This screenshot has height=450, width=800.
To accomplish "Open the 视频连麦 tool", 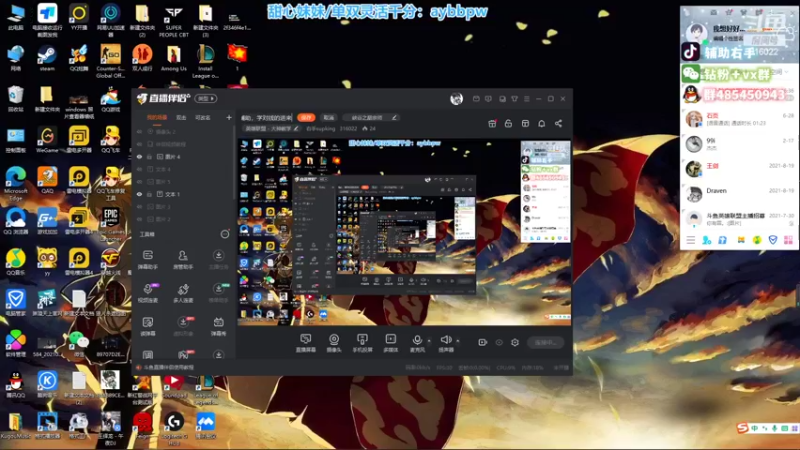I will 147,293.
